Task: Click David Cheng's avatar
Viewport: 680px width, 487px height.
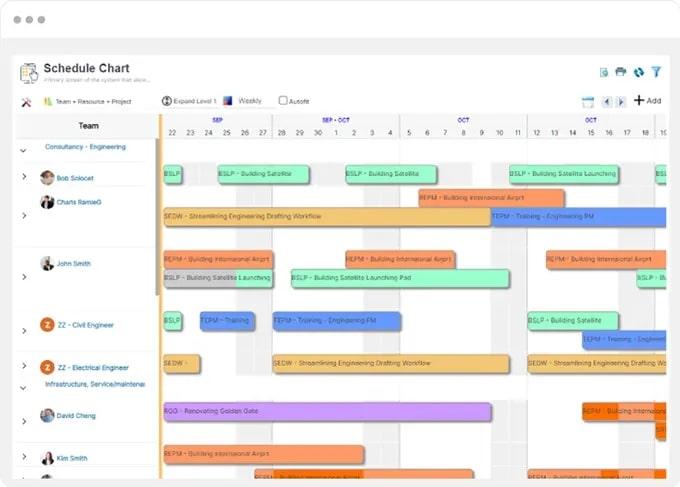Action: coord(47,415)
